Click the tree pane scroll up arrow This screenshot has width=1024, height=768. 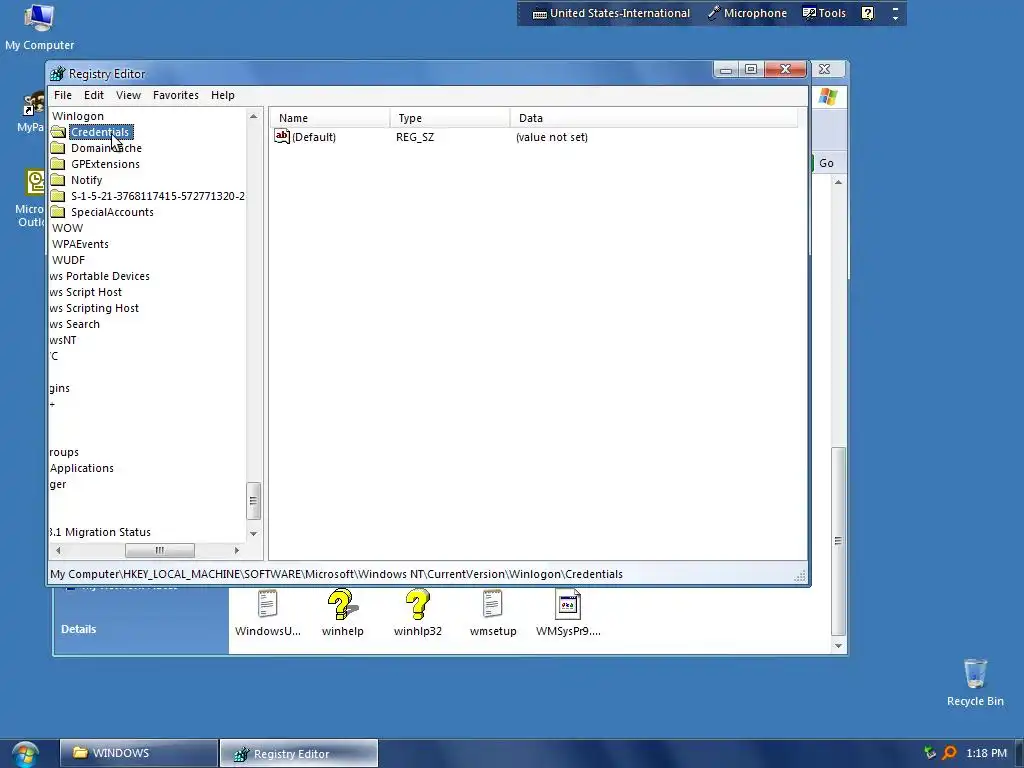coord(253,116)
